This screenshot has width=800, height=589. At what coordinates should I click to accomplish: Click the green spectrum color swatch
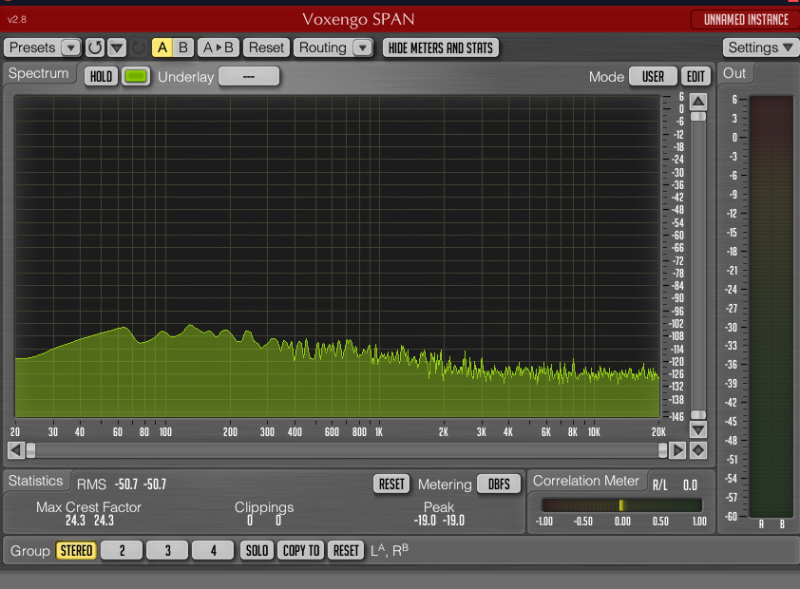[x=136, y=77]
